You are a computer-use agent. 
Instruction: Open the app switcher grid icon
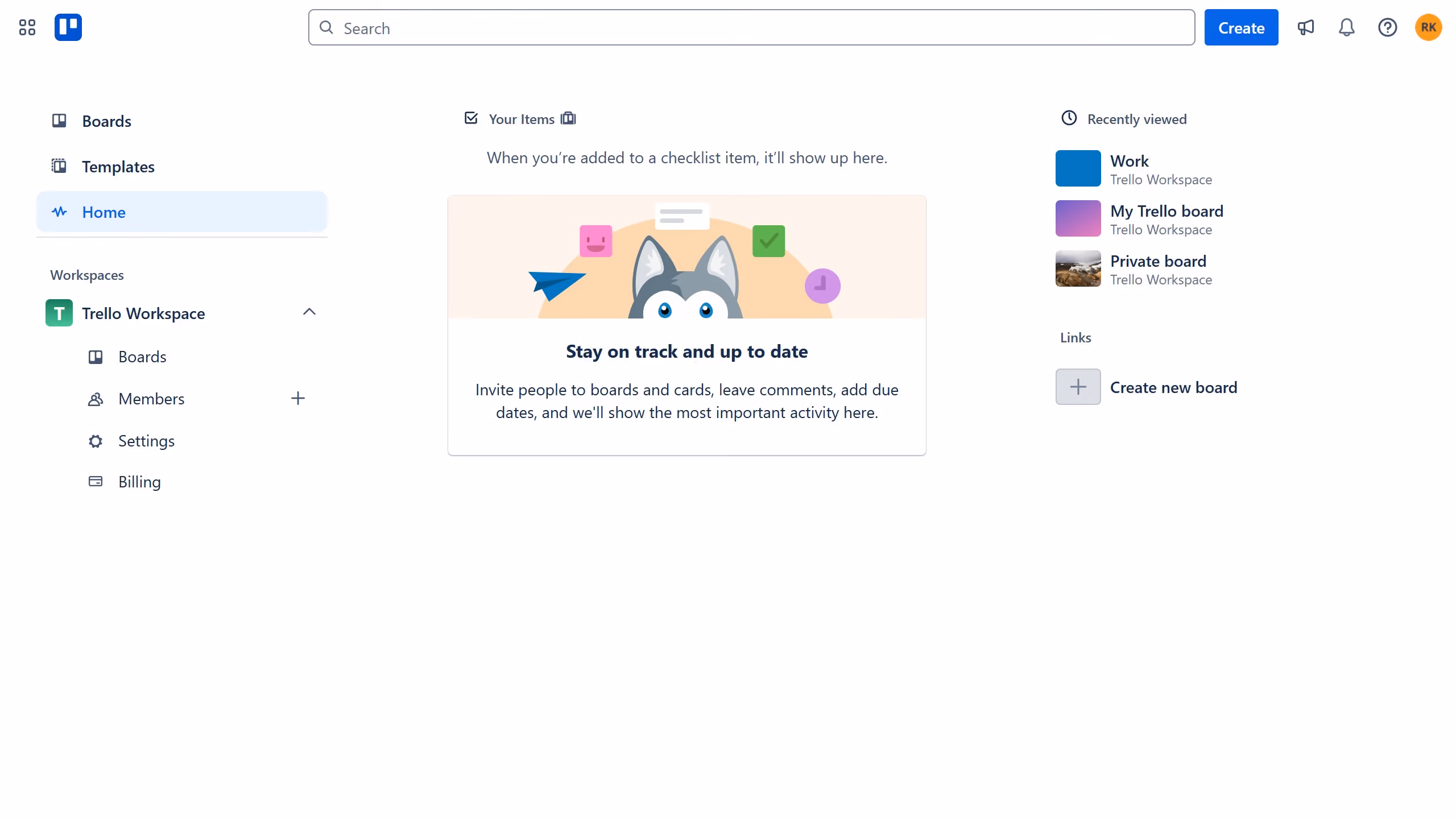pos(27,27)
